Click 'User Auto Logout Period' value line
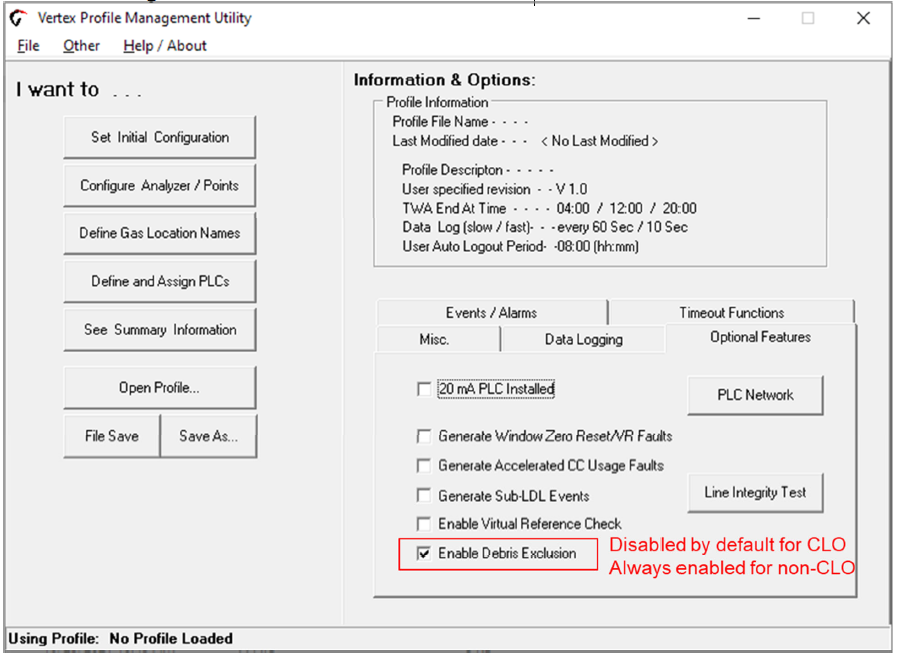Image resolution: width=897 pixels, height=657 pixels. tap(520, 247)
